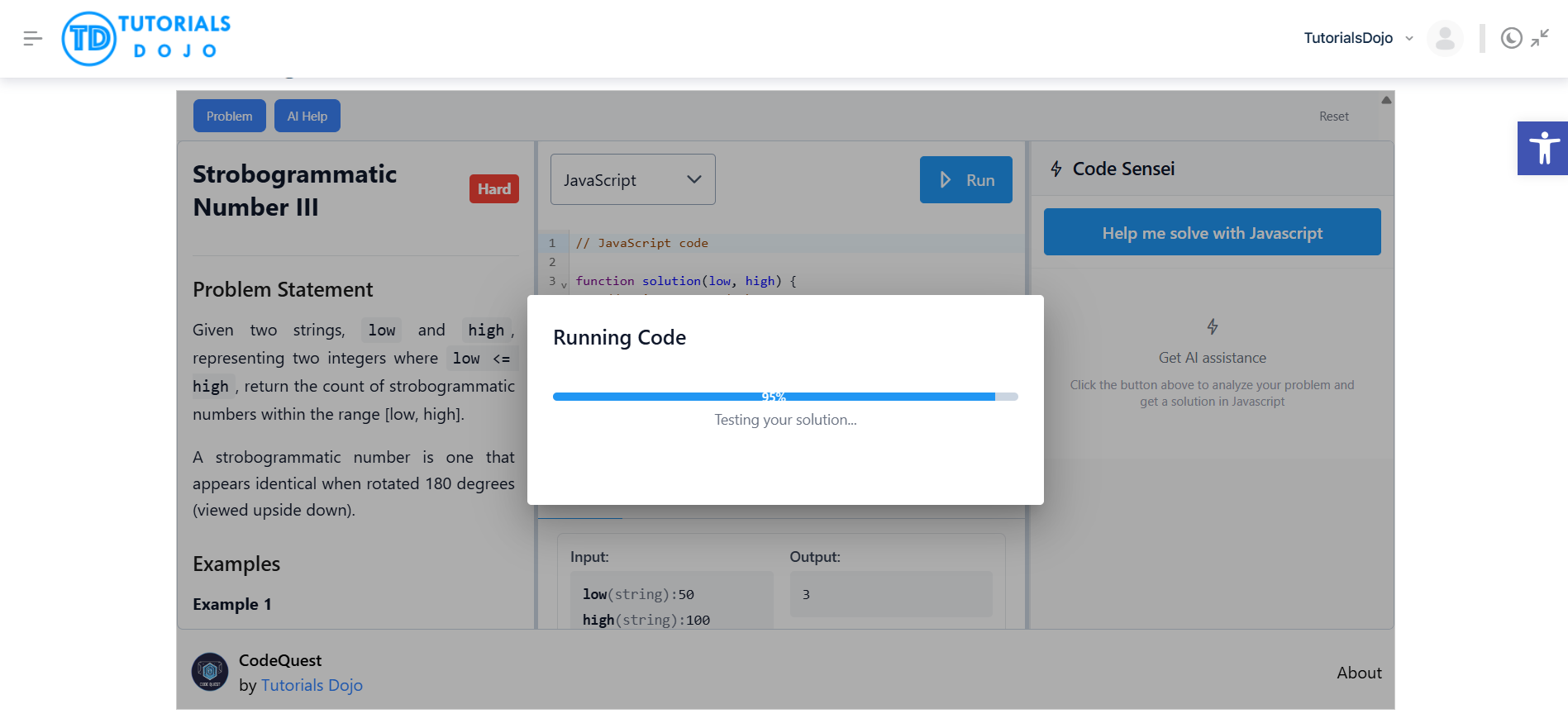
Task: Reset the code editor
Action: 1334,117
